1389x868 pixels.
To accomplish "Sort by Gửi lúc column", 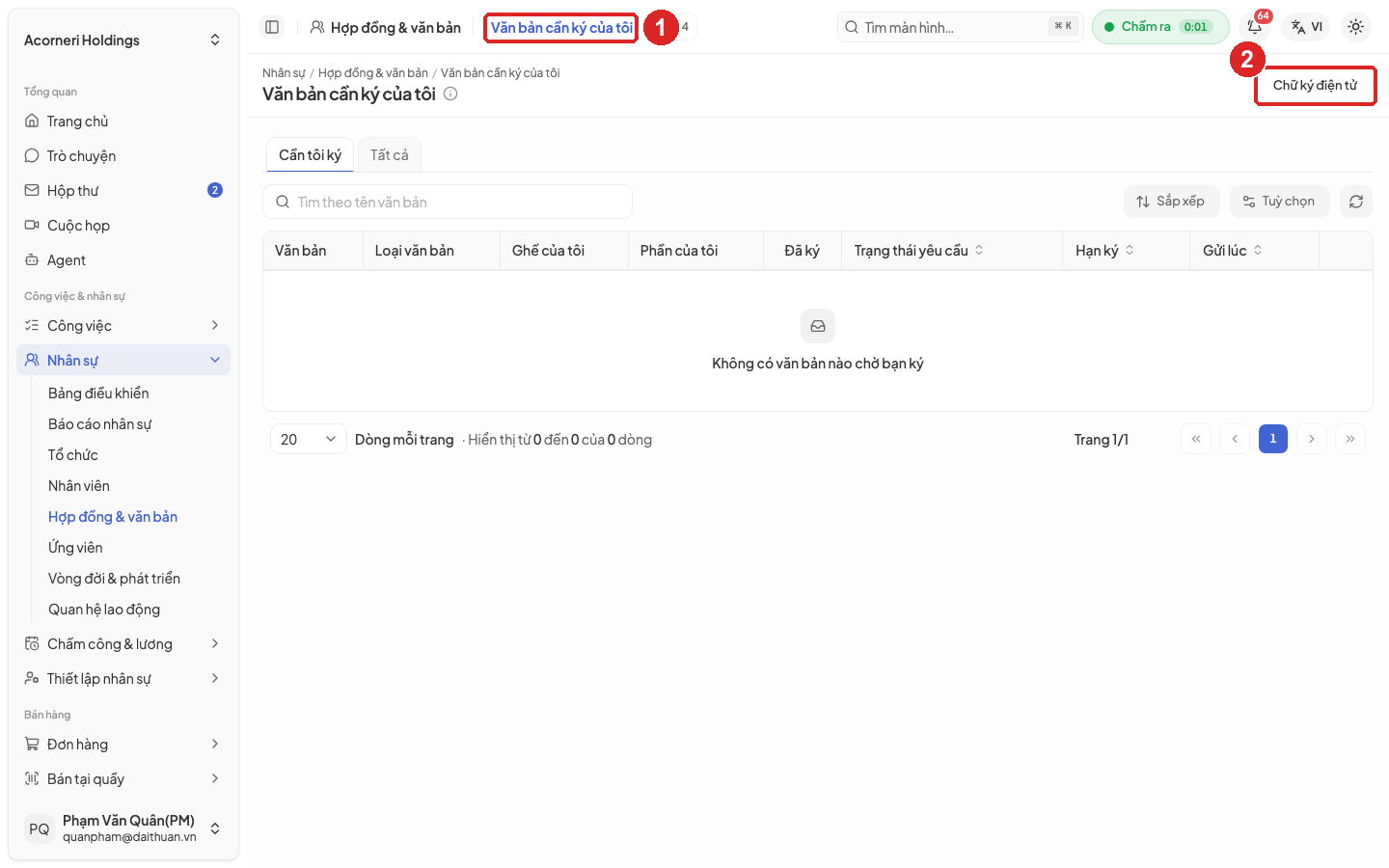I will (x=1232, y=251).
